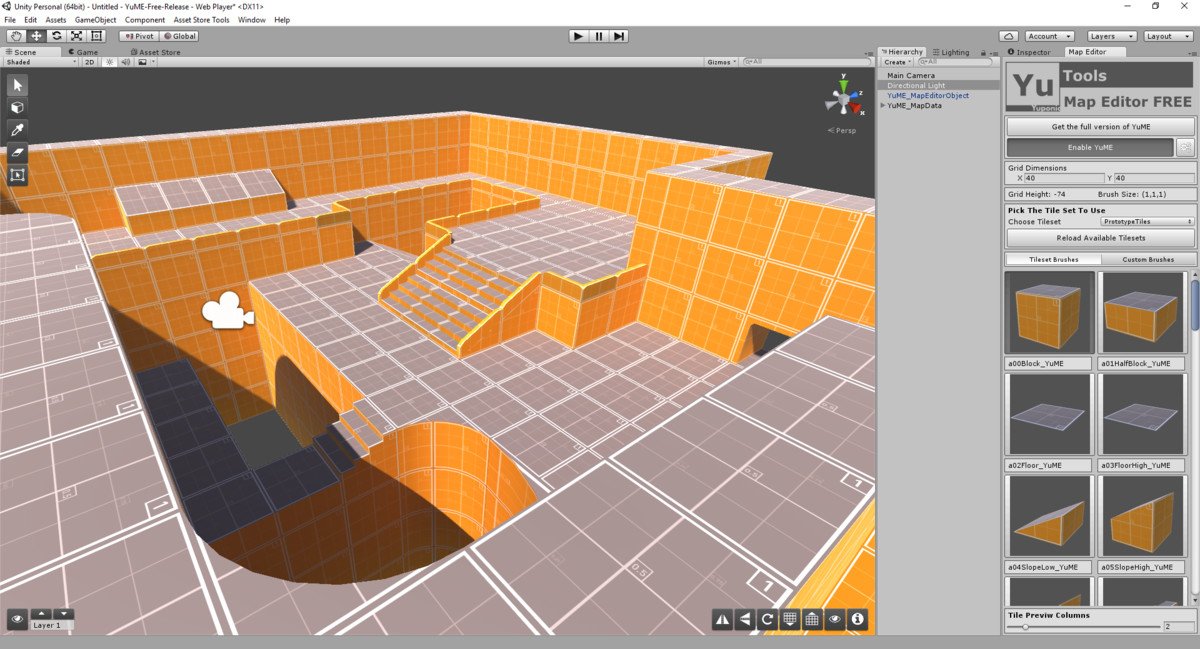The width and height of the screenshot is (1200, 649).
Task: Select the YuME eyedropper pick tool
Action: [x=18, y=130]
